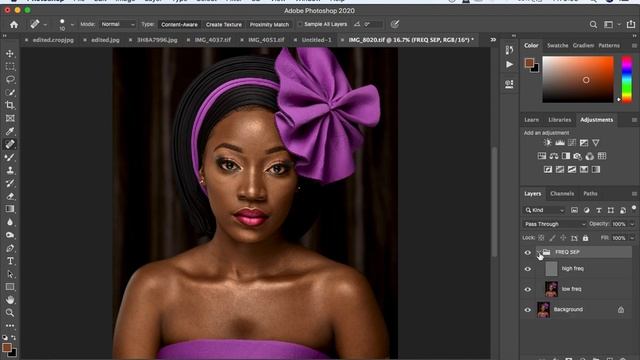The width and height of the screenshot is (640, 360).
Task: Hide the Background layer
Action: (x=527, y=310)
